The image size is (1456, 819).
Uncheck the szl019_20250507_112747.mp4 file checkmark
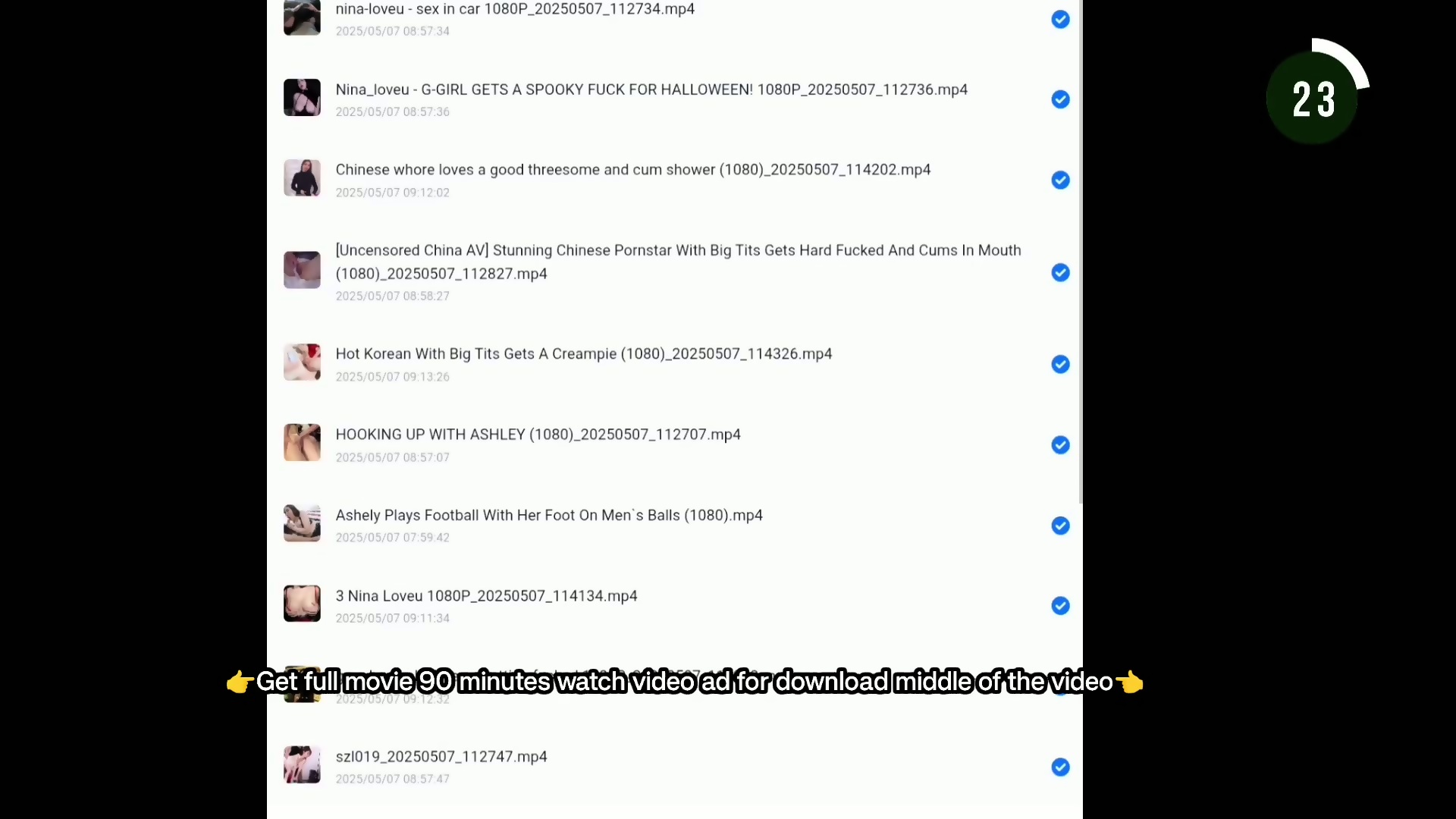pyautogui.click(x=1060, y=767)
